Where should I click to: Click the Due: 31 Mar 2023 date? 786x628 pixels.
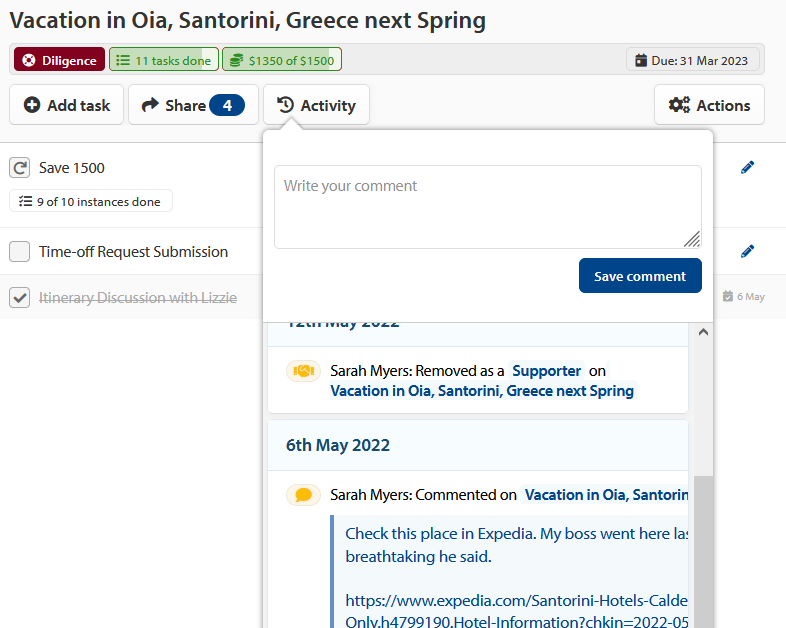[692, 60]
